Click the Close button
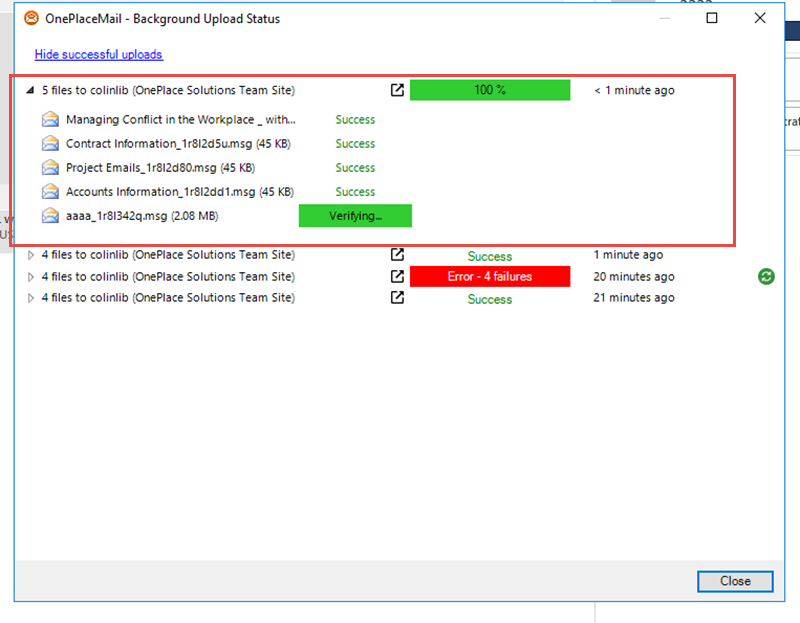The height and width of the screenshot is (623, 800). point(735,581)
